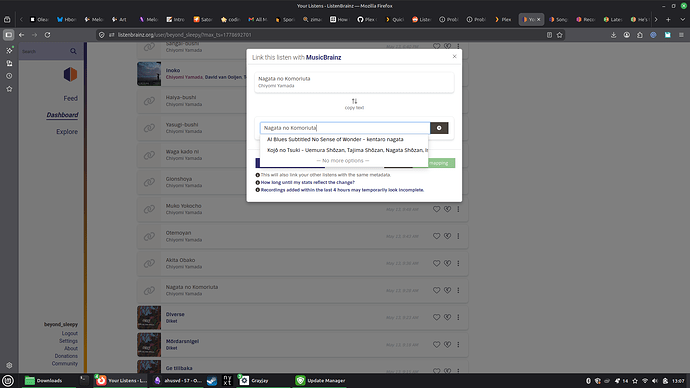Click the link icon for Nagata no Komoriuta row
Viewport: 690px width, 388px height.
tap(149, 290)
